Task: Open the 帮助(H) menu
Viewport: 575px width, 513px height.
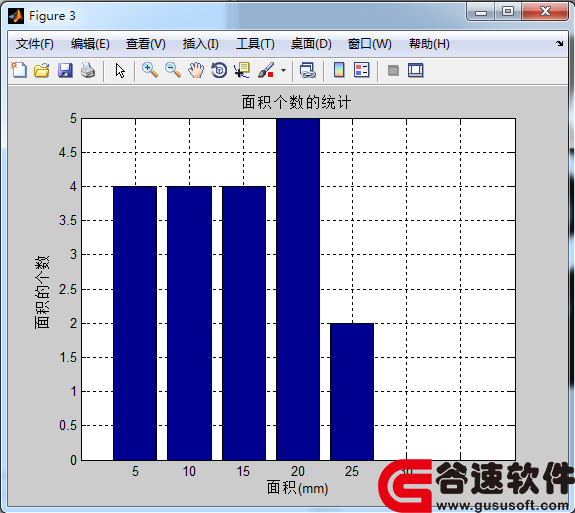Action: point(429,44)
